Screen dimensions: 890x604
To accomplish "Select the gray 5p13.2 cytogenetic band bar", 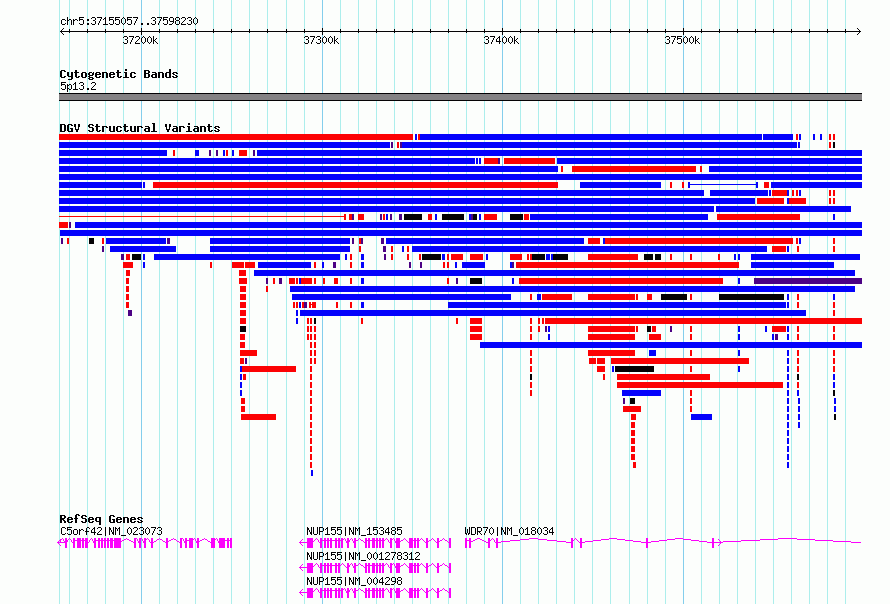I will [460, 97].
